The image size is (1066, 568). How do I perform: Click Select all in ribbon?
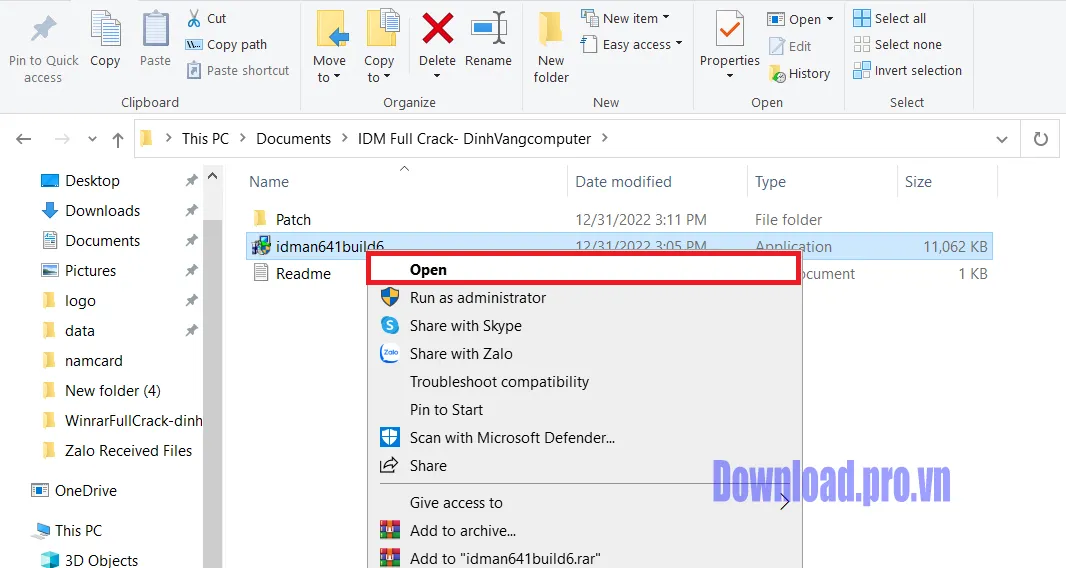click(x=899, y=18)
